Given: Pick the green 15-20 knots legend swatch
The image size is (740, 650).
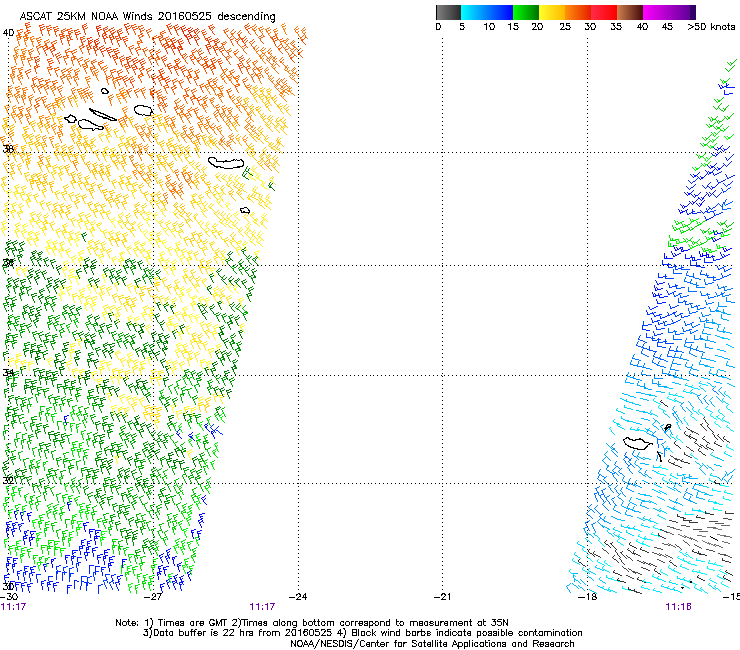Looking at the screenshot, I should [526, 12].
